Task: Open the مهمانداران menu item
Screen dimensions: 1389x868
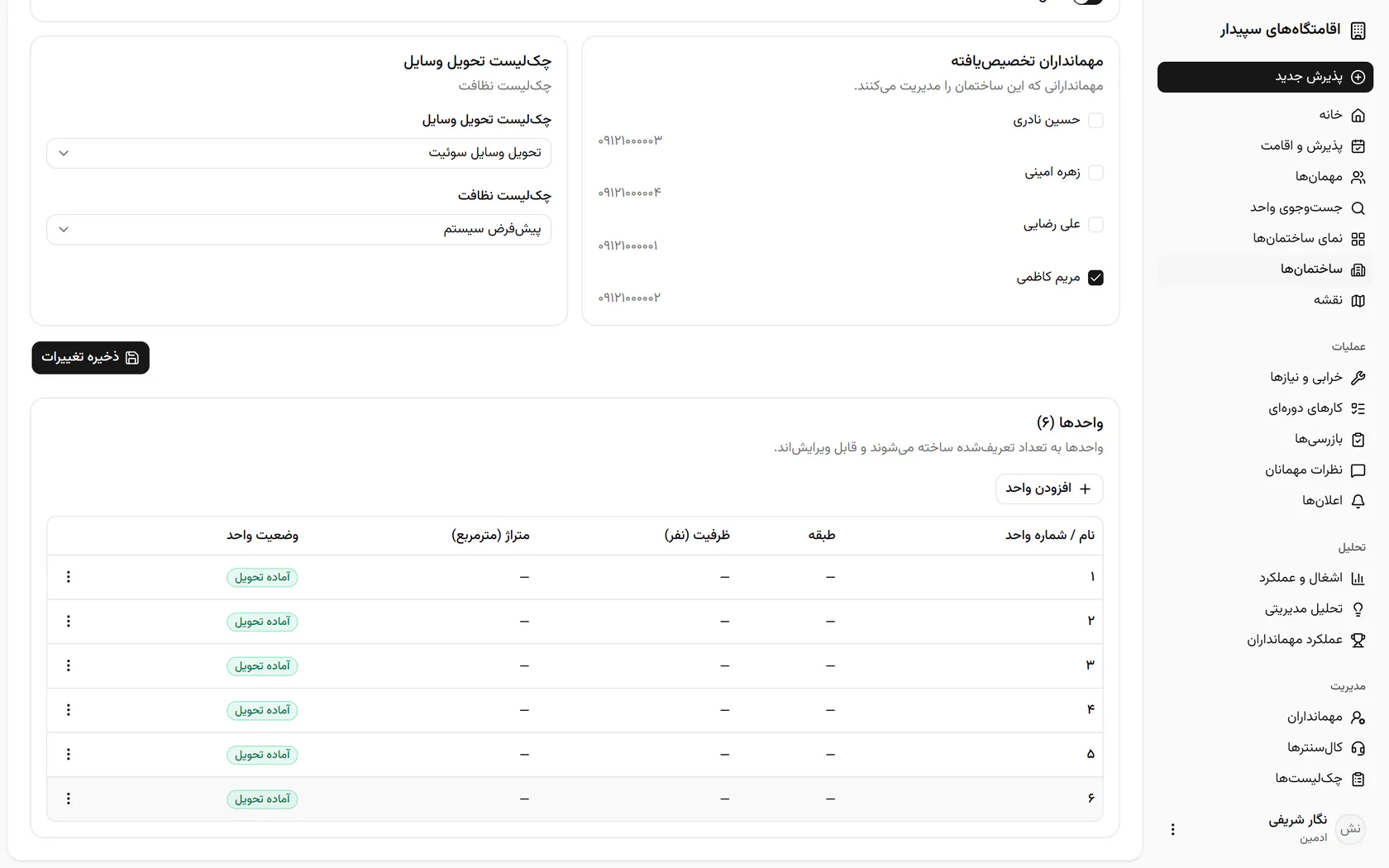Action: (x=1265, y=717)
